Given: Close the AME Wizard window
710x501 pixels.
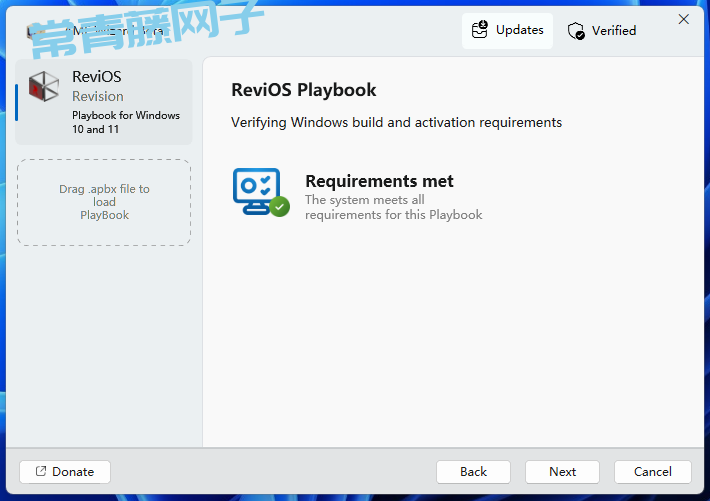Looking at the screenshot, I should [684, 19].
